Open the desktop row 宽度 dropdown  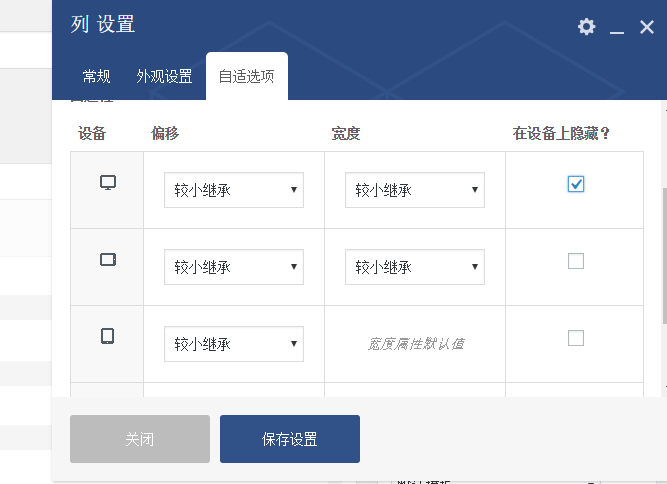click(x=414, y=190)
